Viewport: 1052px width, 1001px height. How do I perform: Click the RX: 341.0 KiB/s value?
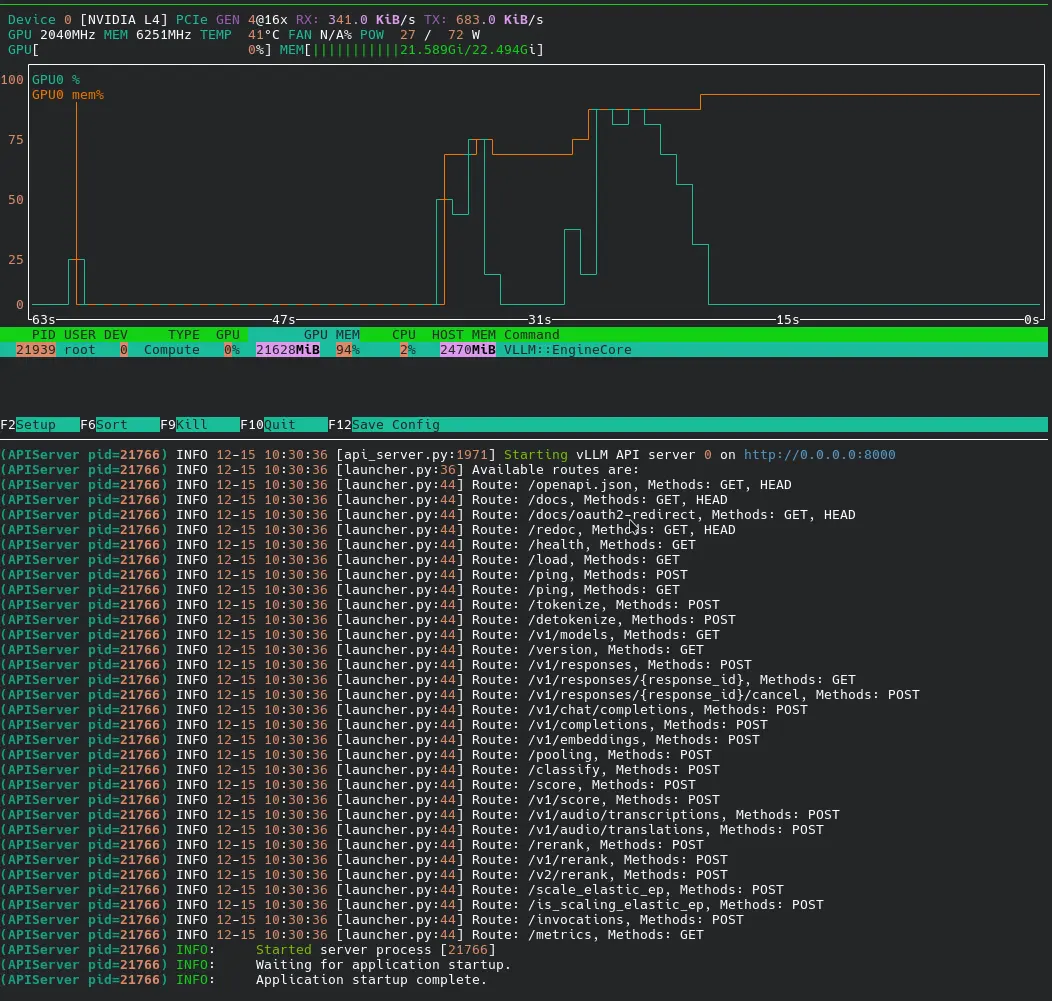click(x=356, y=19)
